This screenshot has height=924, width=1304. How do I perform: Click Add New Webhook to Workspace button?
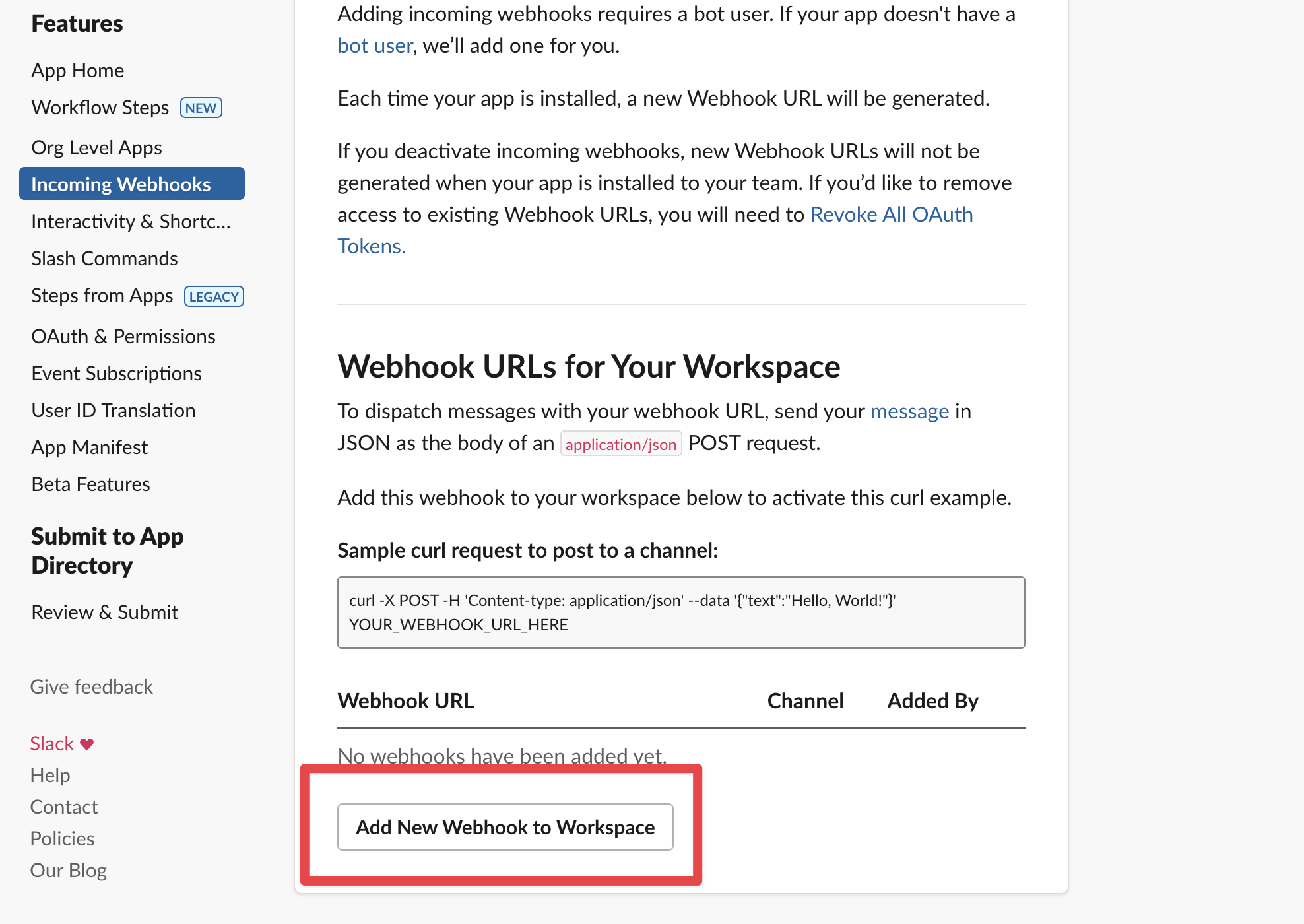pyautogui.click(x=505, y=826)
